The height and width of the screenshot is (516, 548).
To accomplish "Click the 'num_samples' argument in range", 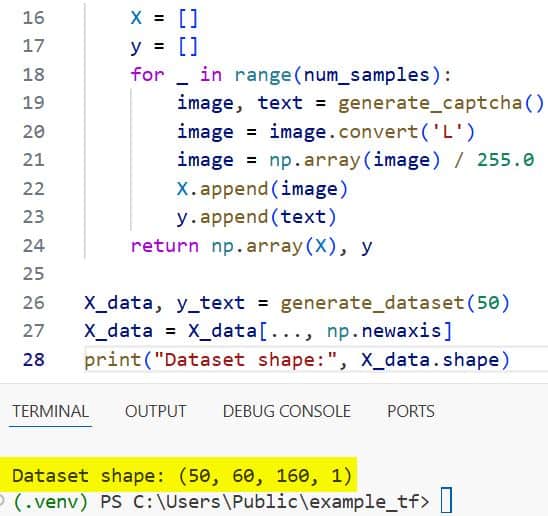I will click(367, 76).
